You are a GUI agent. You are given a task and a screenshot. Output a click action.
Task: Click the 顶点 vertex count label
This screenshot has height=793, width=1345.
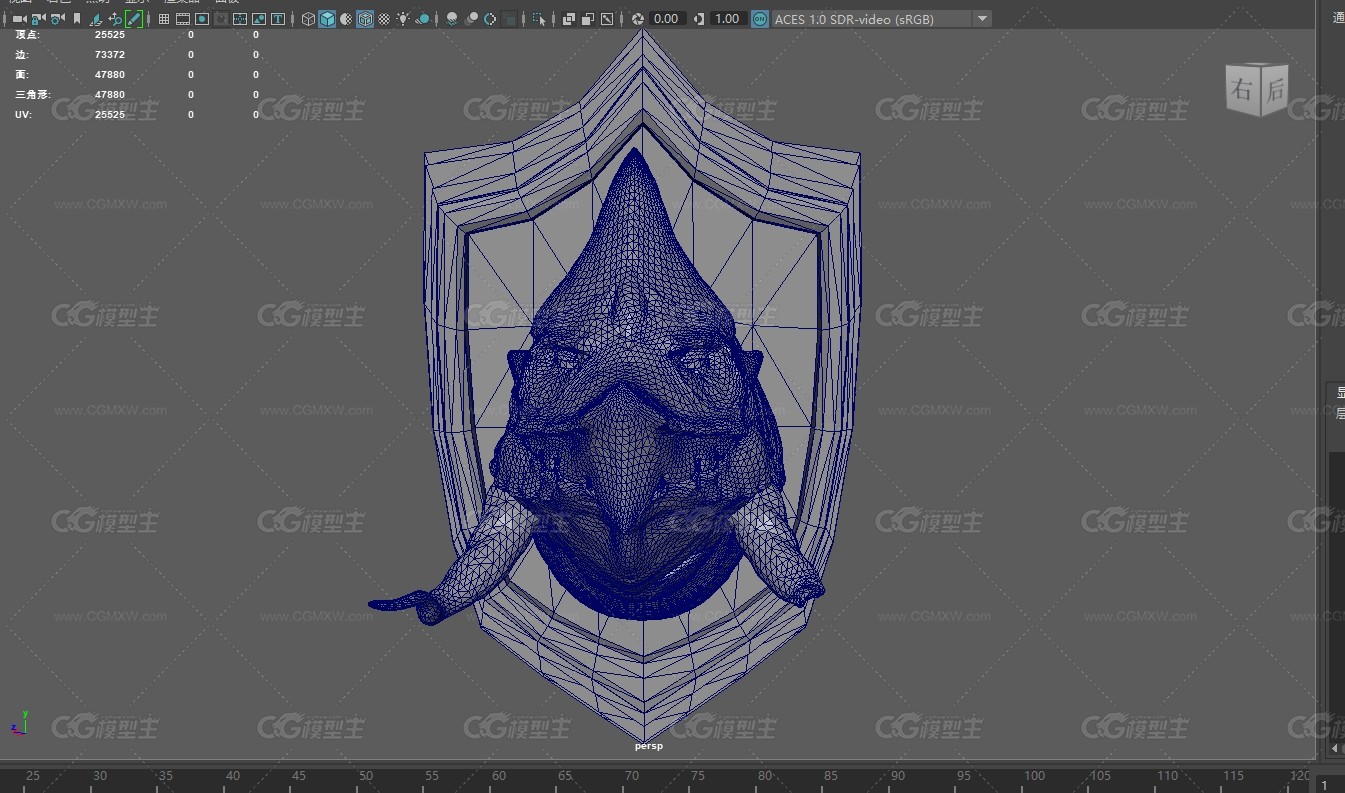click(27, 35)
